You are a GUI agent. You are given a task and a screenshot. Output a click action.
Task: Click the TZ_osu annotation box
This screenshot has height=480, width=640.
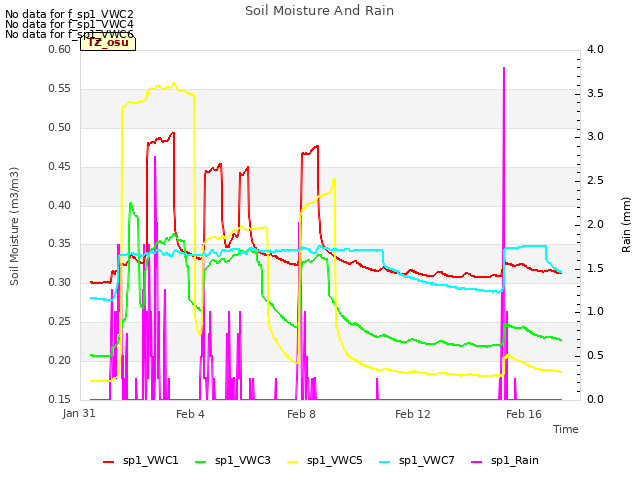pyautogui.click(x=108, y=43)
